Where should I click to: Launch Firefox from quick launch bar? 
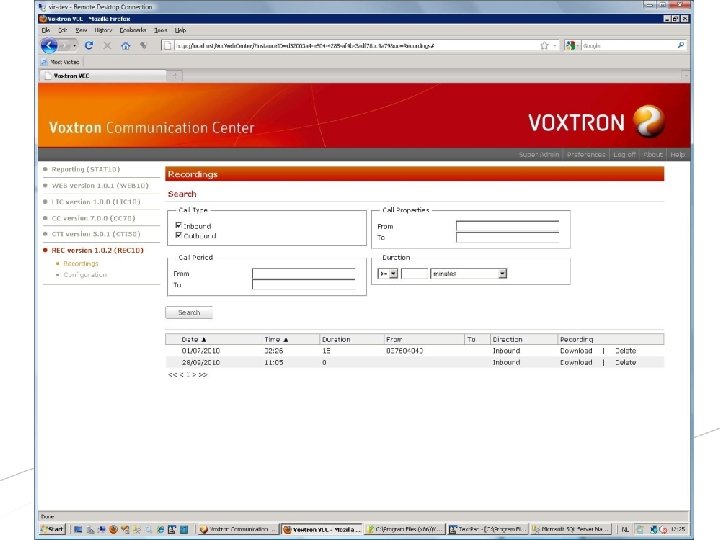(113, 529)
